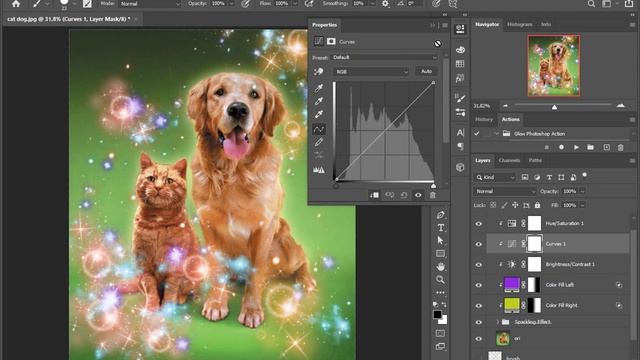Switch to the Histogram tab

[520, 24]
